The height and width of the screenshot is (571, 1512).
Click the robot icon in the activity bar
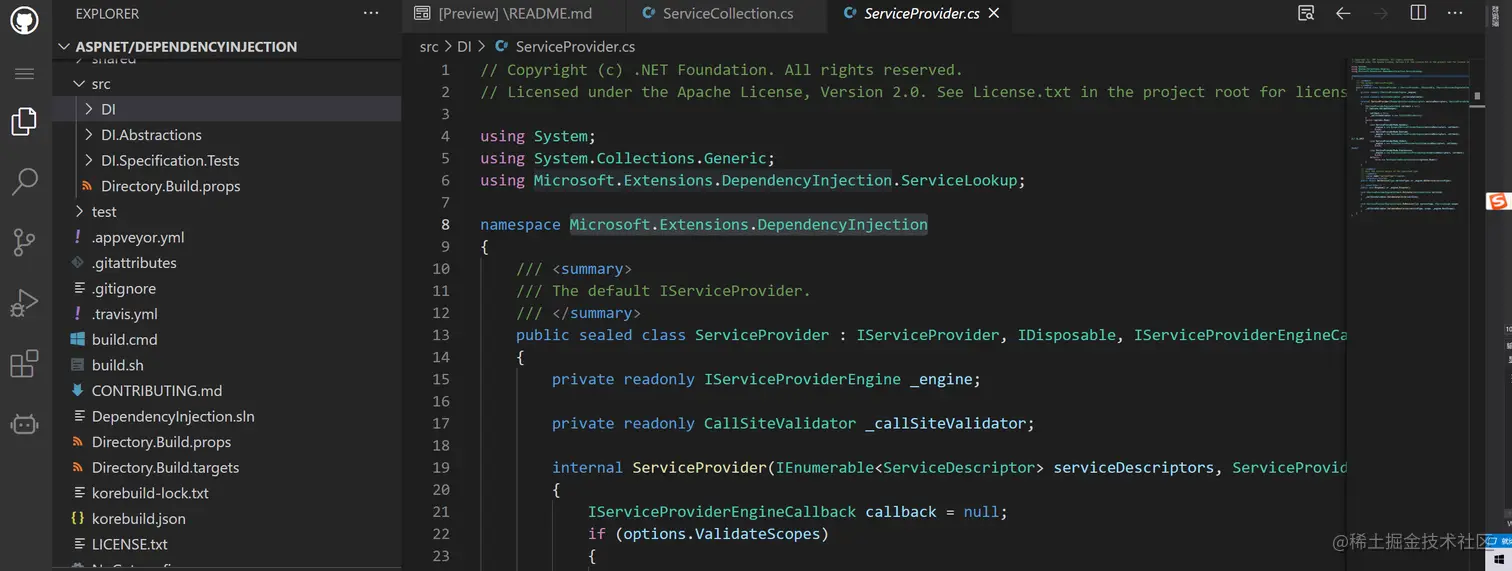(24, 424)
